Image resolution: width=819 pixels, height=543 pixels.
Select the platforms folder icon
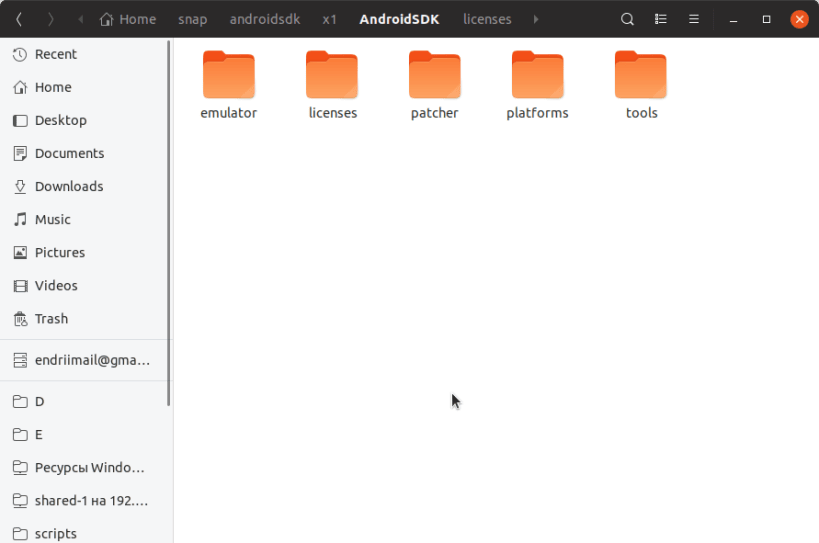tap(537, 75)
